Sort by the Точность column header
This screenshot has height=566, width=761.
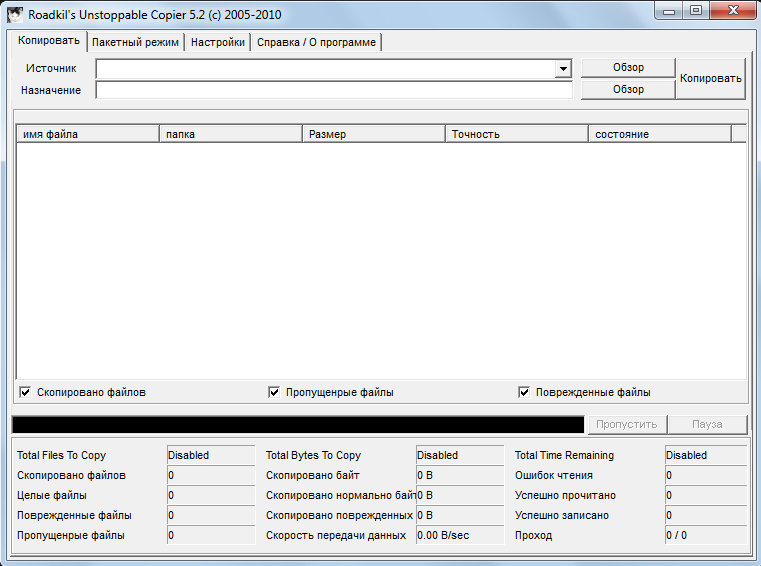[x=517, y=134]
